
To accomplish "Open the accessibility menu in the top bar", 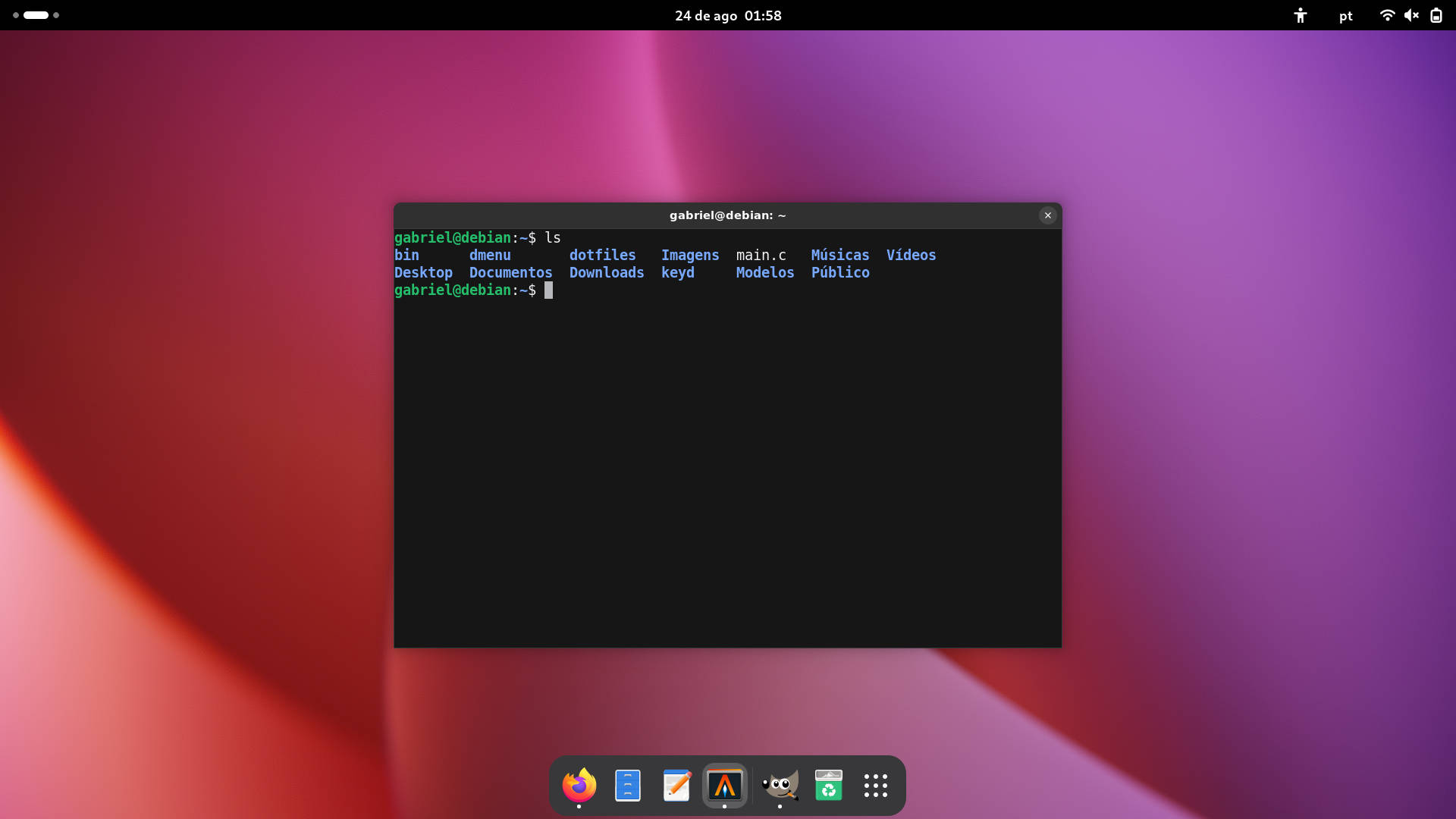I will point(1300,15).
